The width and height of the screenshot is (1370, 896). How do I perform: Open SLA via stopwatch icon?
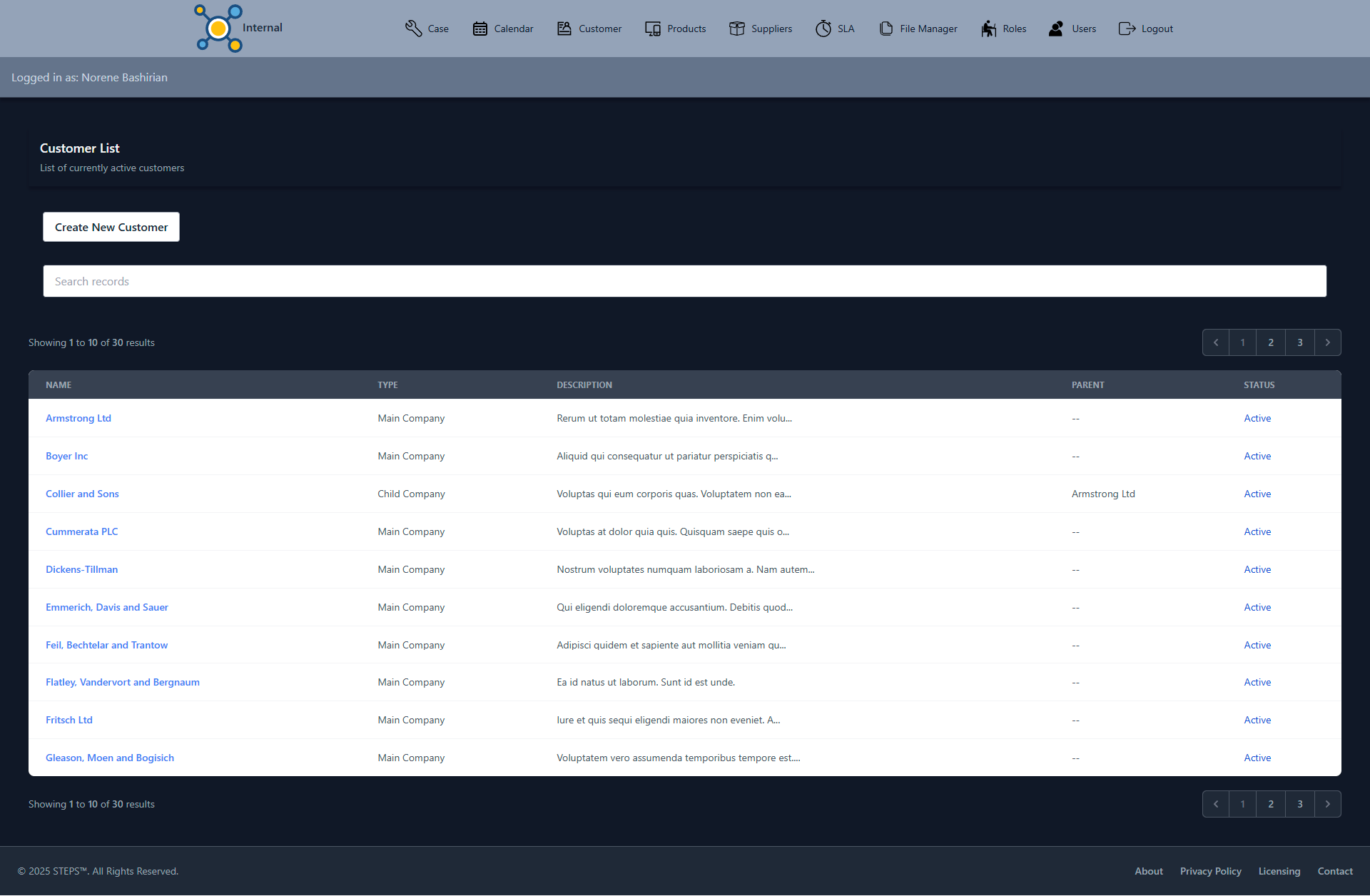pyautogui.click(x=823, y=29)
